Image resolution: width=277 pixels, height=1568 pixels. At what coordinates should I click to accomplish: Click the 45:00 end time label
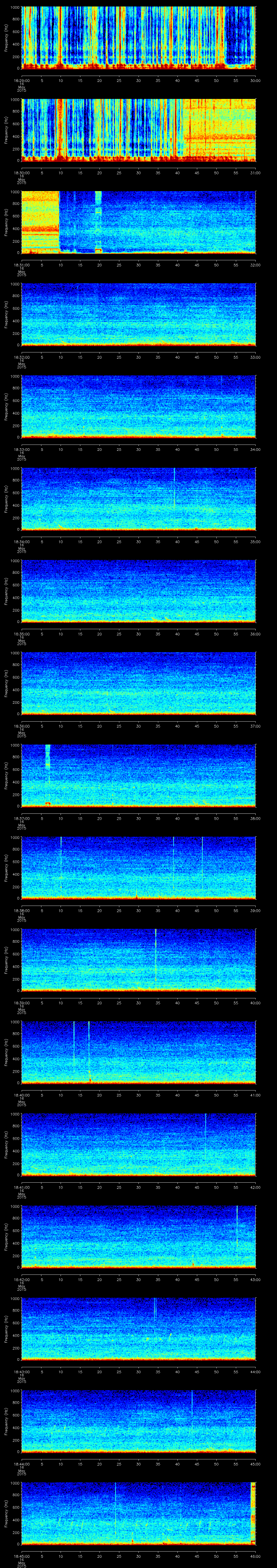point(255,1464)
